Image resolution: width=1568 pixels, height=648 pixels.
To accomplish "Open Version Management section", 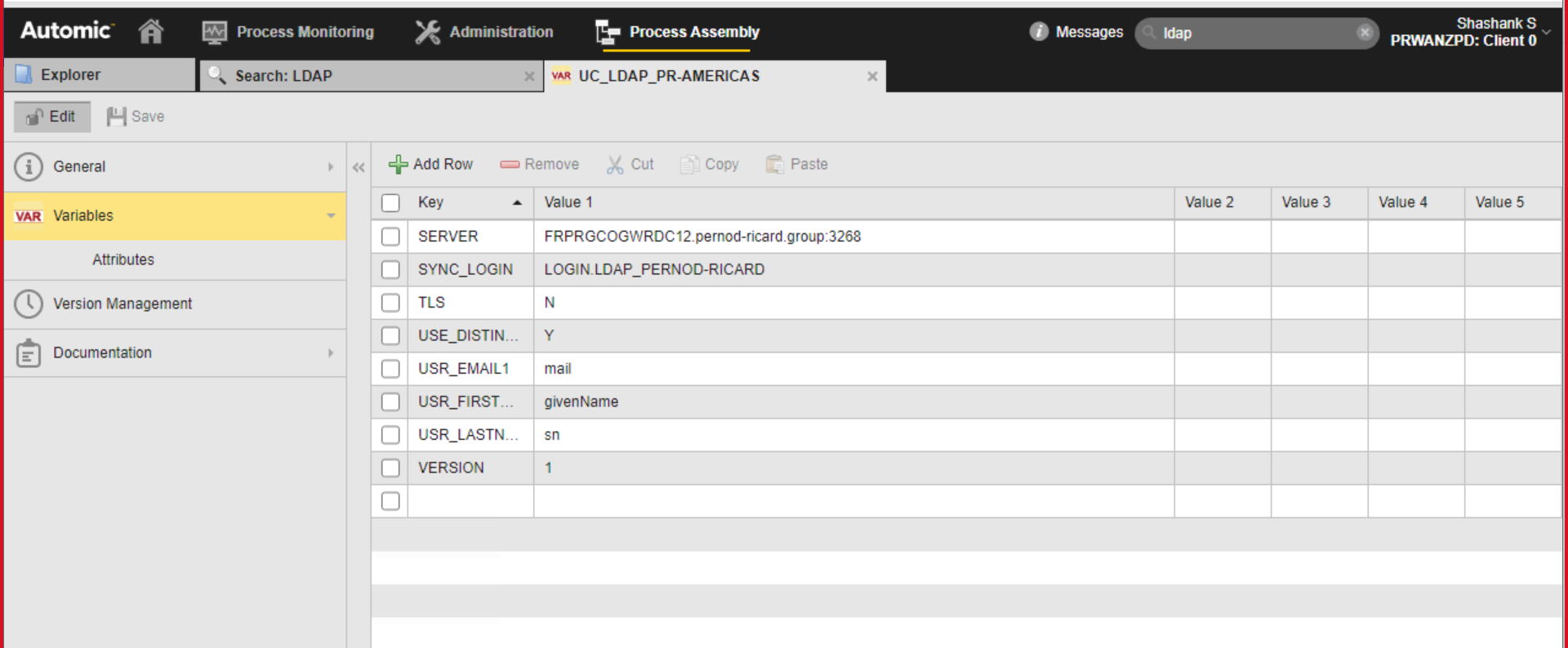I will (175, 304).
